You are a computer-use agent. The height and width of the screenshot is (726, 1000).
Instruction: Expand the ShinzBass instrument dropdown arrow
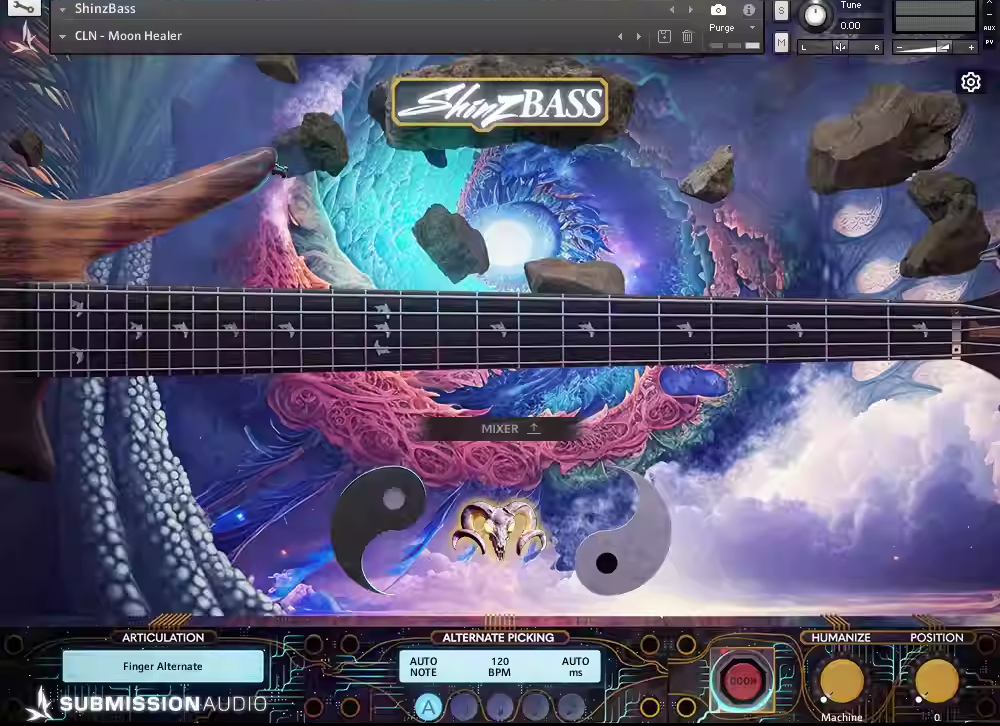(x=62, y=10)
